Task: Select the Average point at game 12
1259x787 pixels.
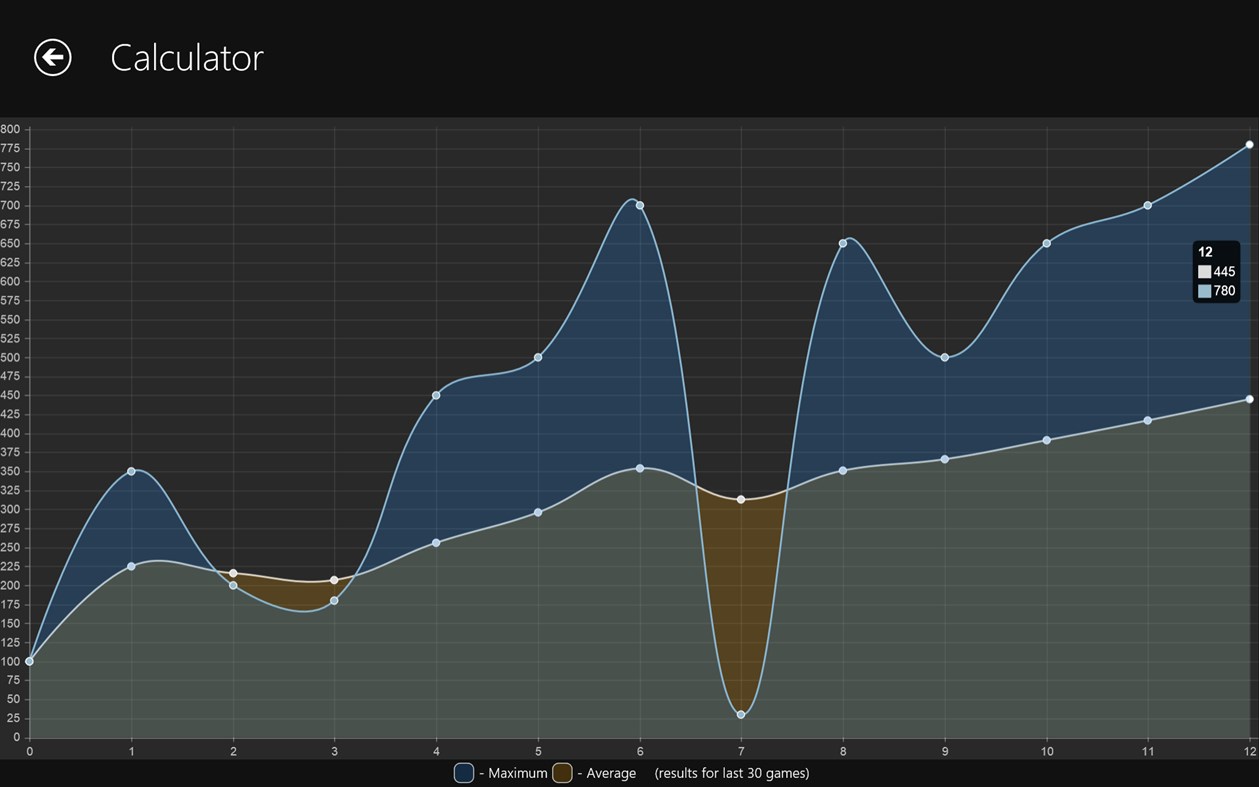Action: pos(1249,399)
